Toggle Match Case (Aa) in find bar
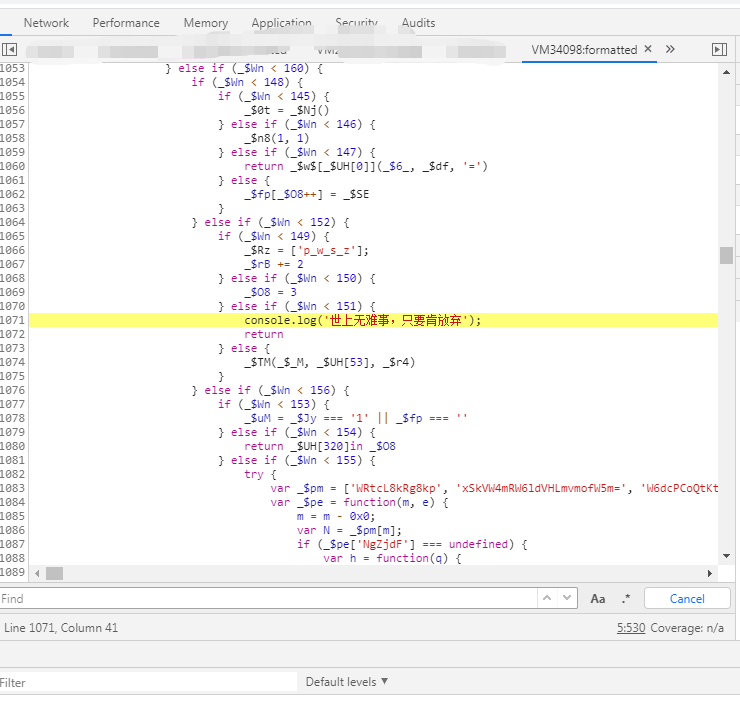 598,598
